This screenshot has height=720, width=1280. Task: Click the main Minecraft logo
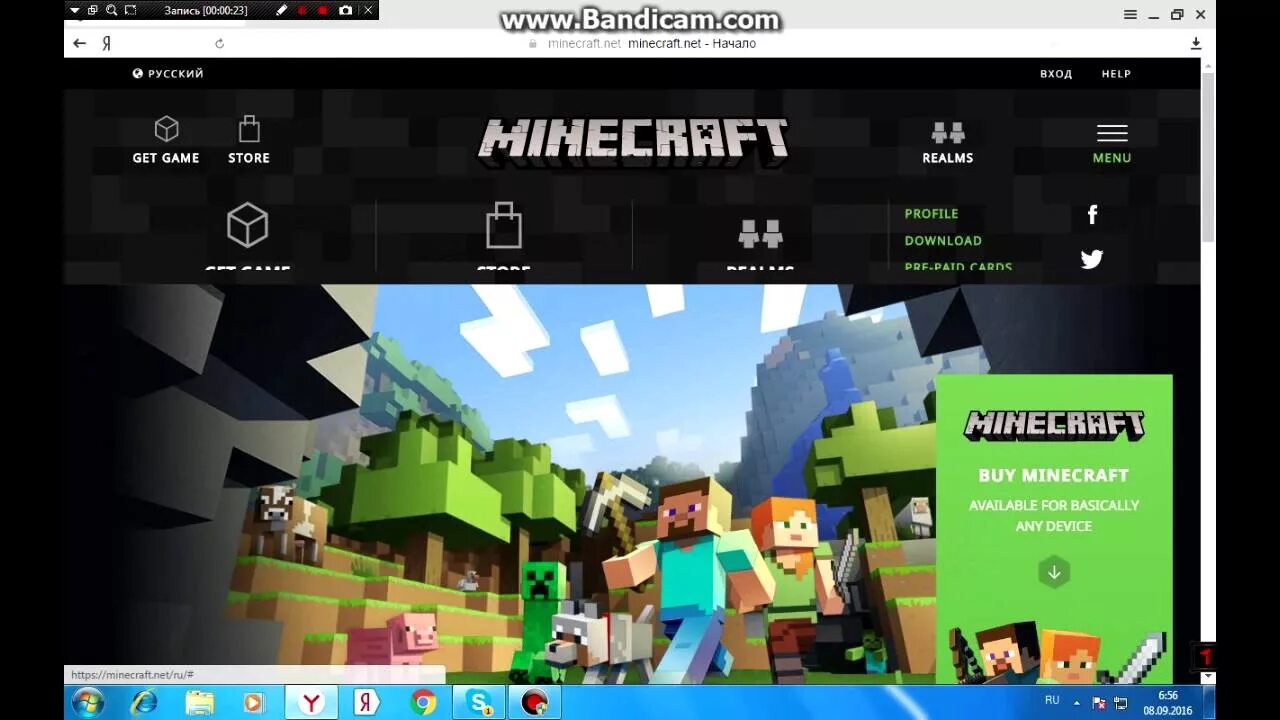coord(633,140)
